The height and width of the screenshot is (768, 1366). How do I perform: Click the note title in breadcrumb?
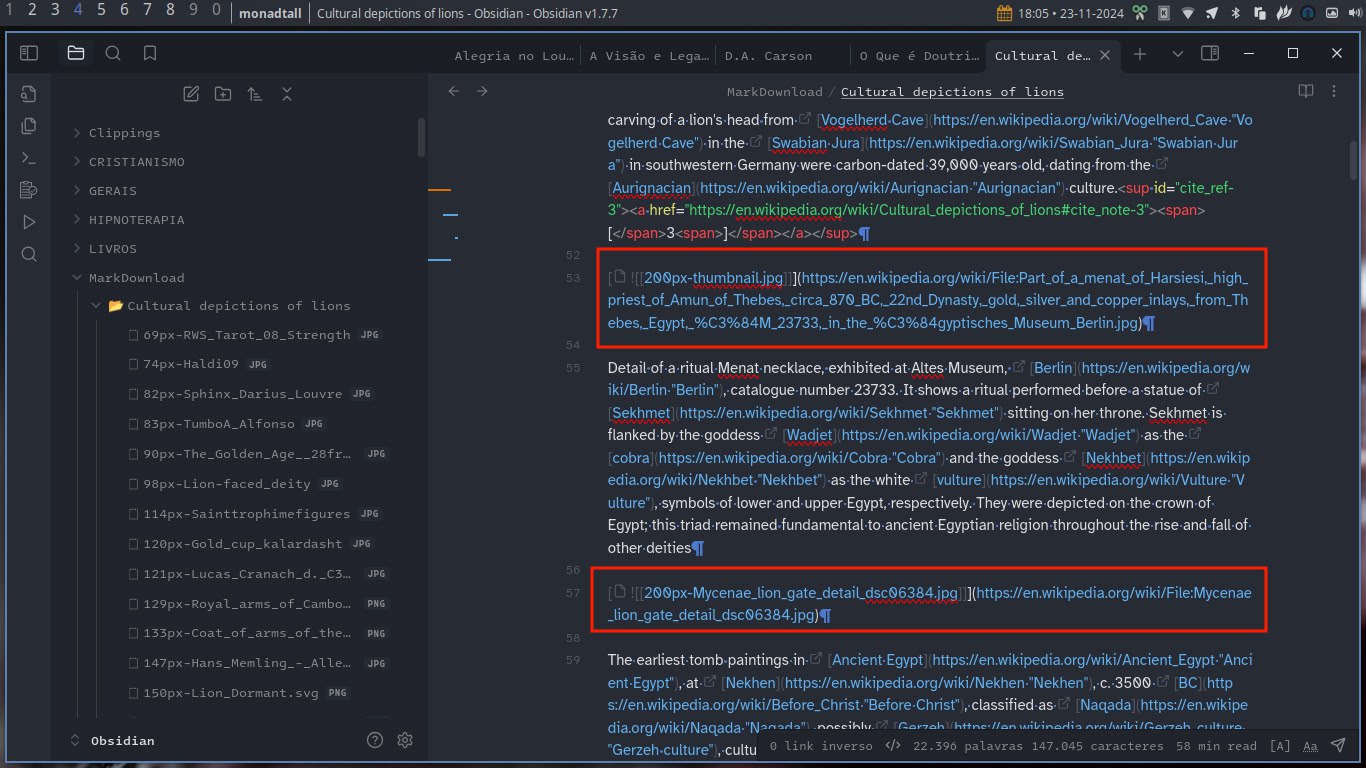pyautogui.click(x=952, y=92)
